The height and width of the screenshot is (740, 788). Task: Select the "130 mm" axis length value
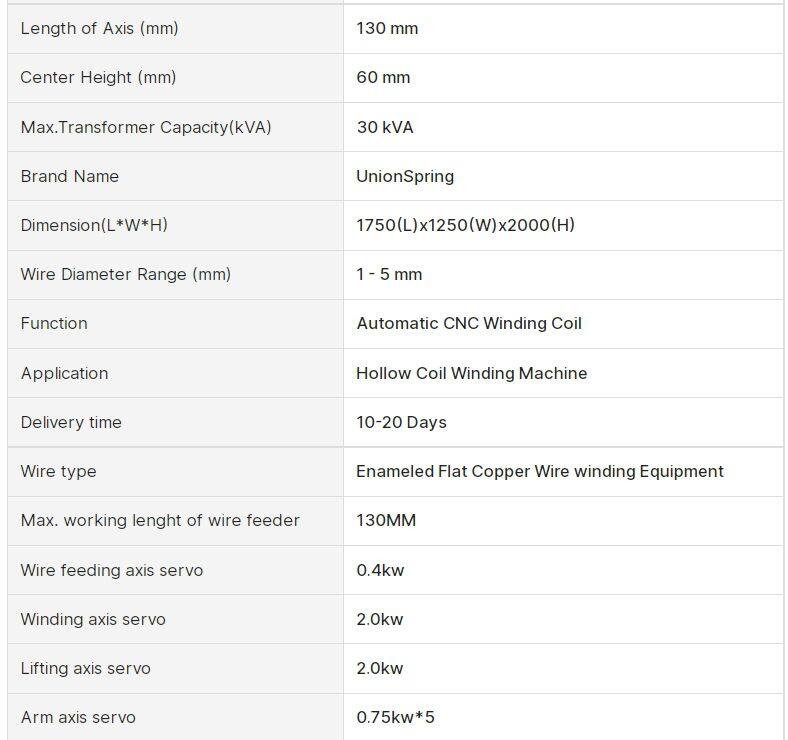tap(387, 28)
